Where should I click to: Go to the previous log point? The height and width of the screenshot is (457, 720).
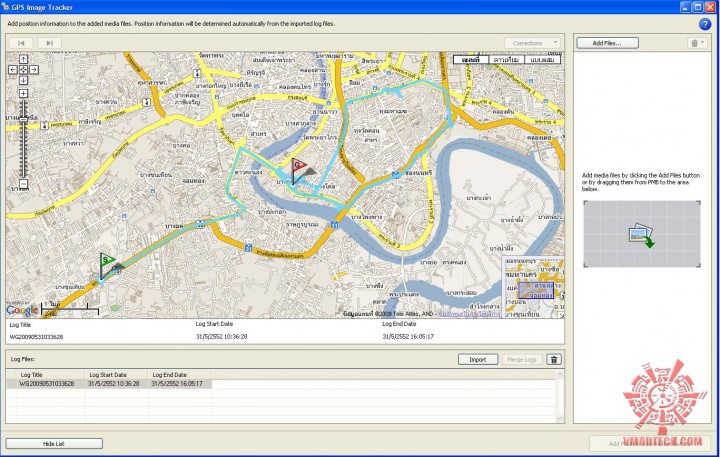[21, 43]
